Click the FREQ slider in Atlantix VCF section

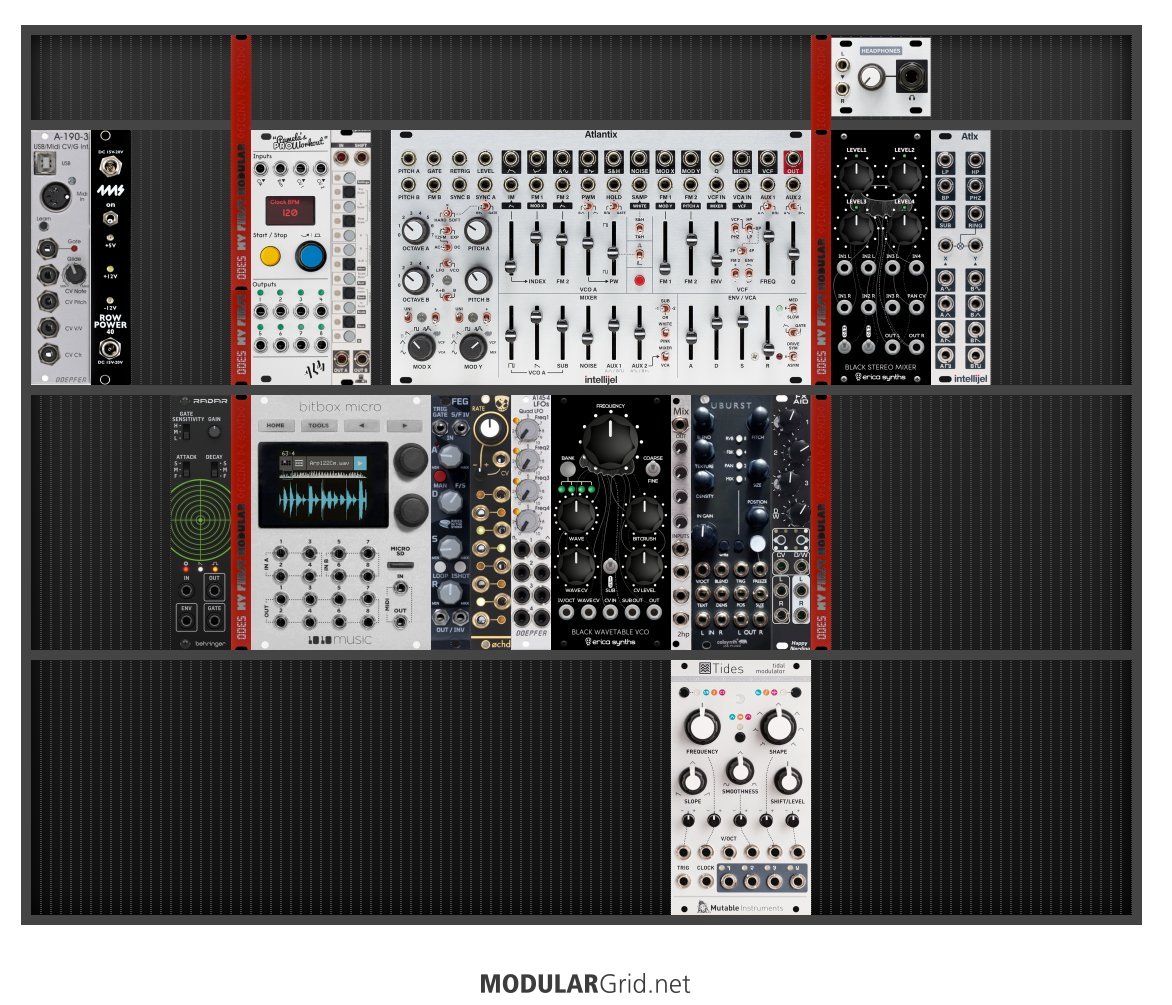[768, 249]
